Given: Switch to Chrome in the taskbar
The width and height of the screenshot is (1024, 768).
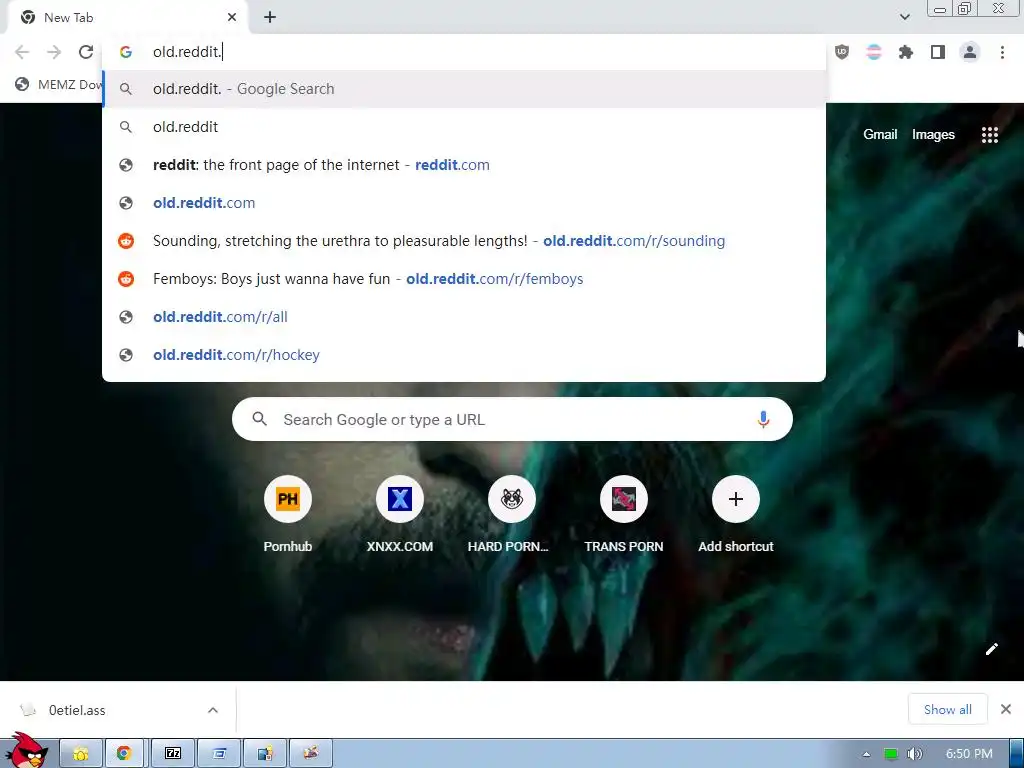Looking at the screenshot, I should (124, 754).
